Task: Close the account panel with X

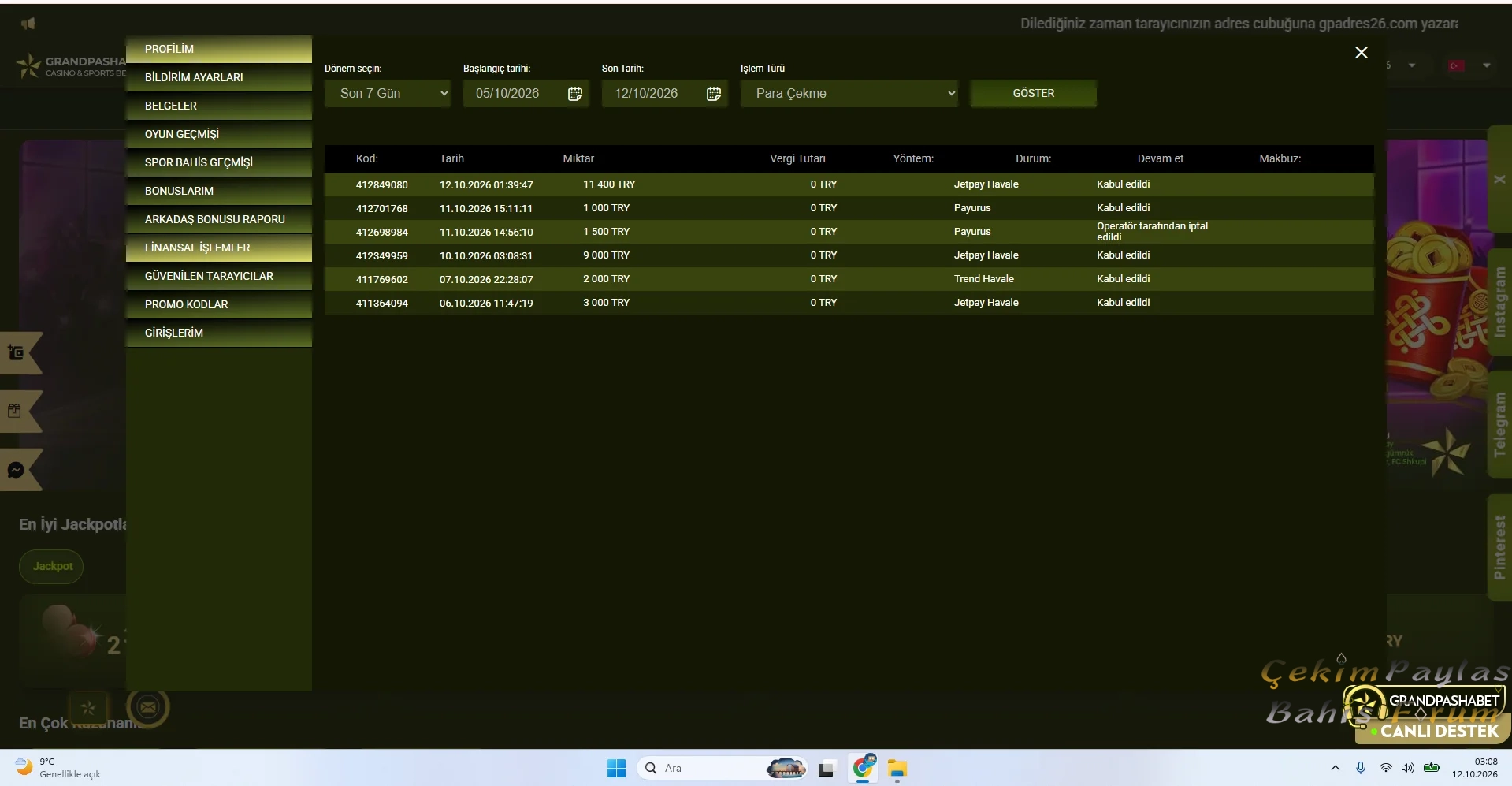Action: [1361, 52]
